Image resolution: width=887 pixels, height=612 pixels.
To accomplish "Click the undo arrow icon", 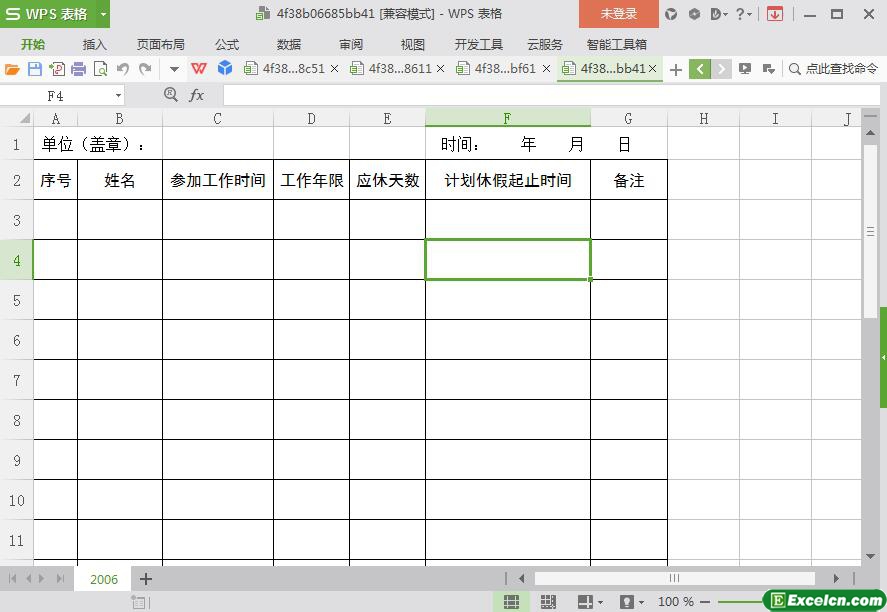I will coord(122,69).
